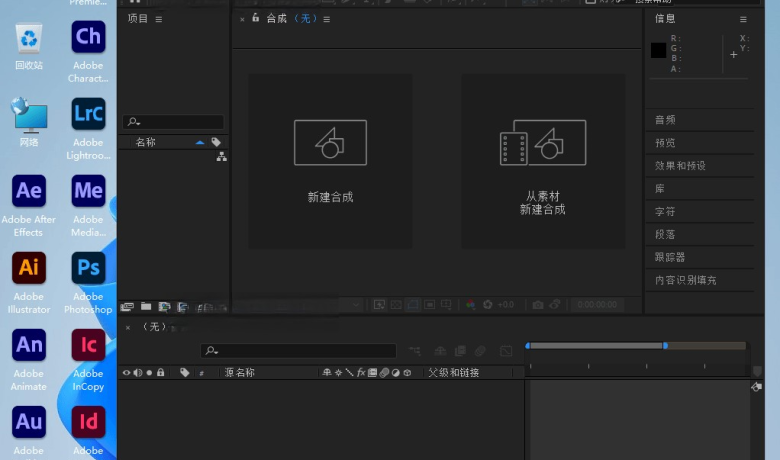Click the audio speaker column icon
Screen dimensions: 780x460
[x=138, y=372]
